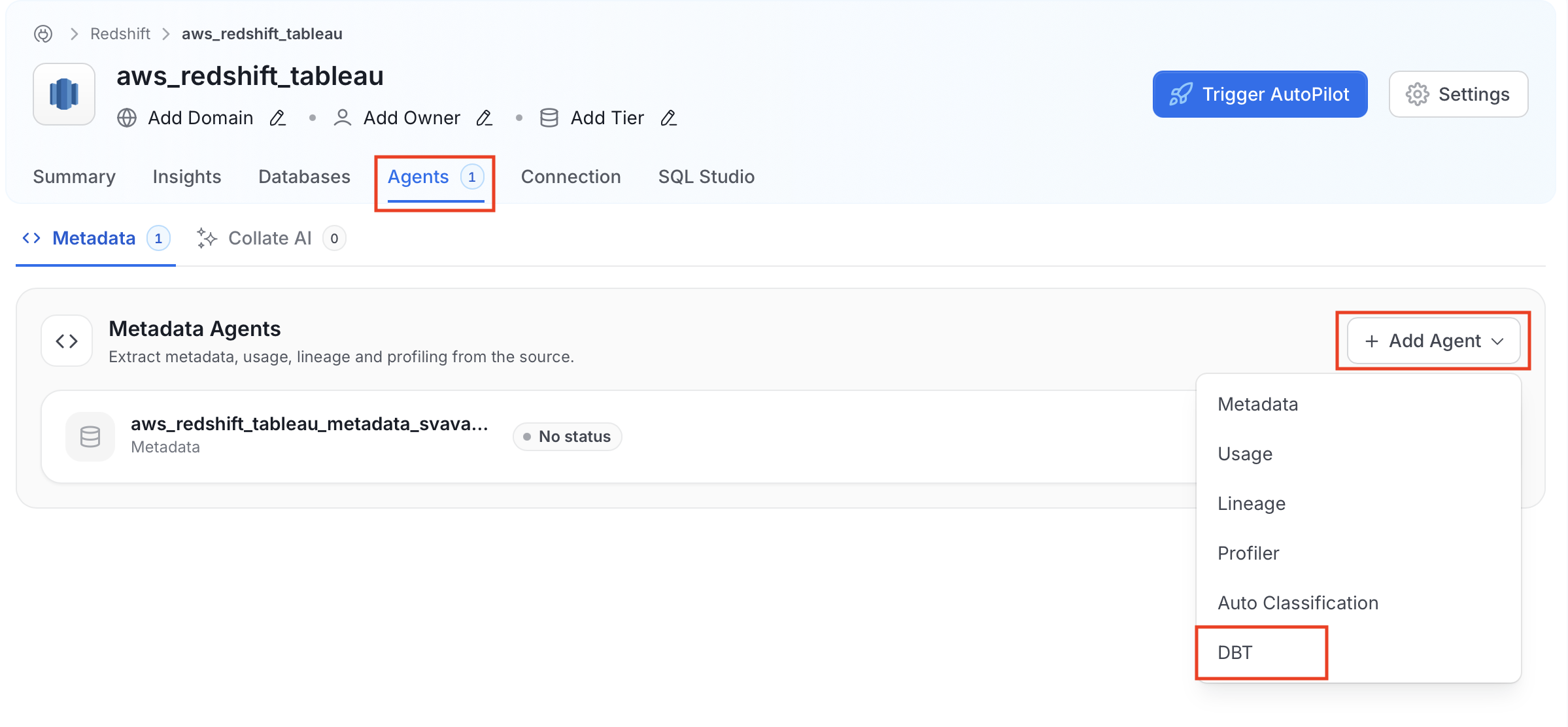The height and width of the screenshot is (727, 1568).
Task: Click the Collate AI count badge showing 0
Action: point(334,239)
